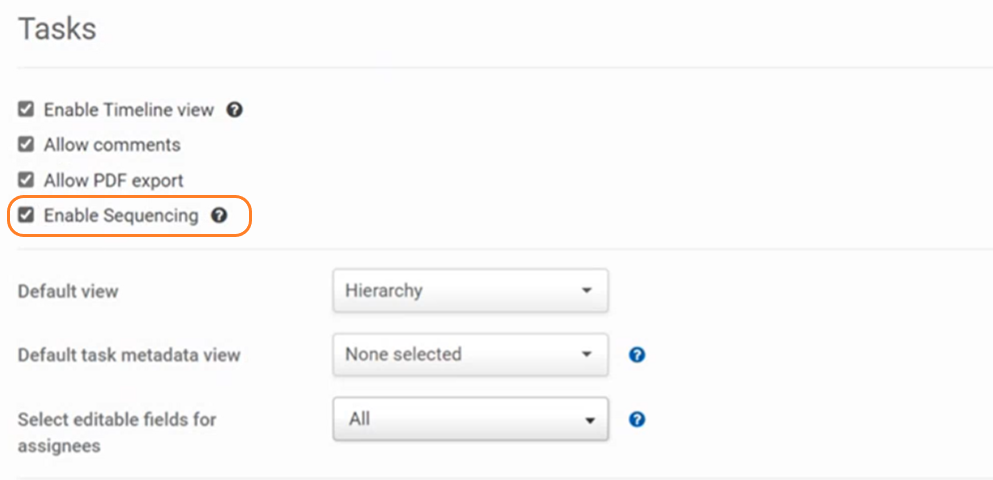Click the help icon next to Enable Sequencing
This screenshot has width=993, height=480.
(x=220, y=215)
